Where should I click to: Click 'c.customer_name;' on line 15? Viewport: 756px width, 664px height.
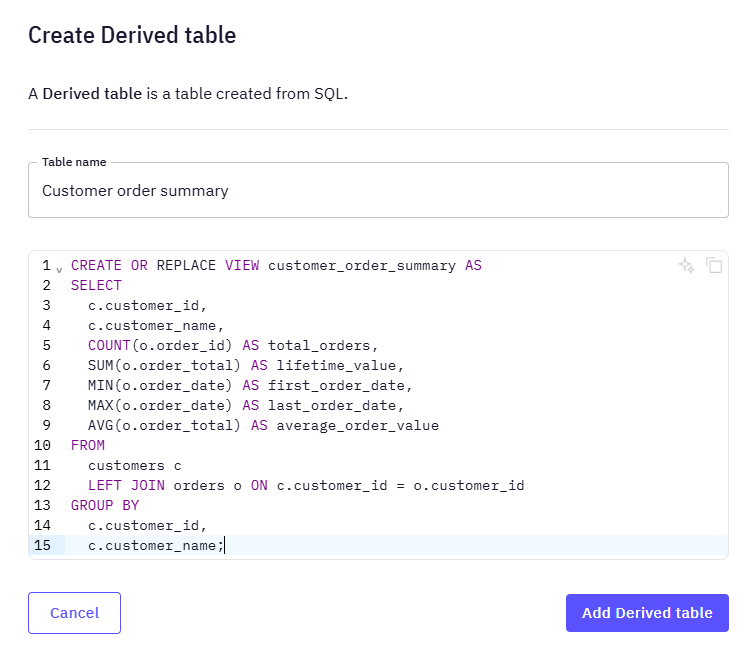pyautogui.click(x=156, y=545)
